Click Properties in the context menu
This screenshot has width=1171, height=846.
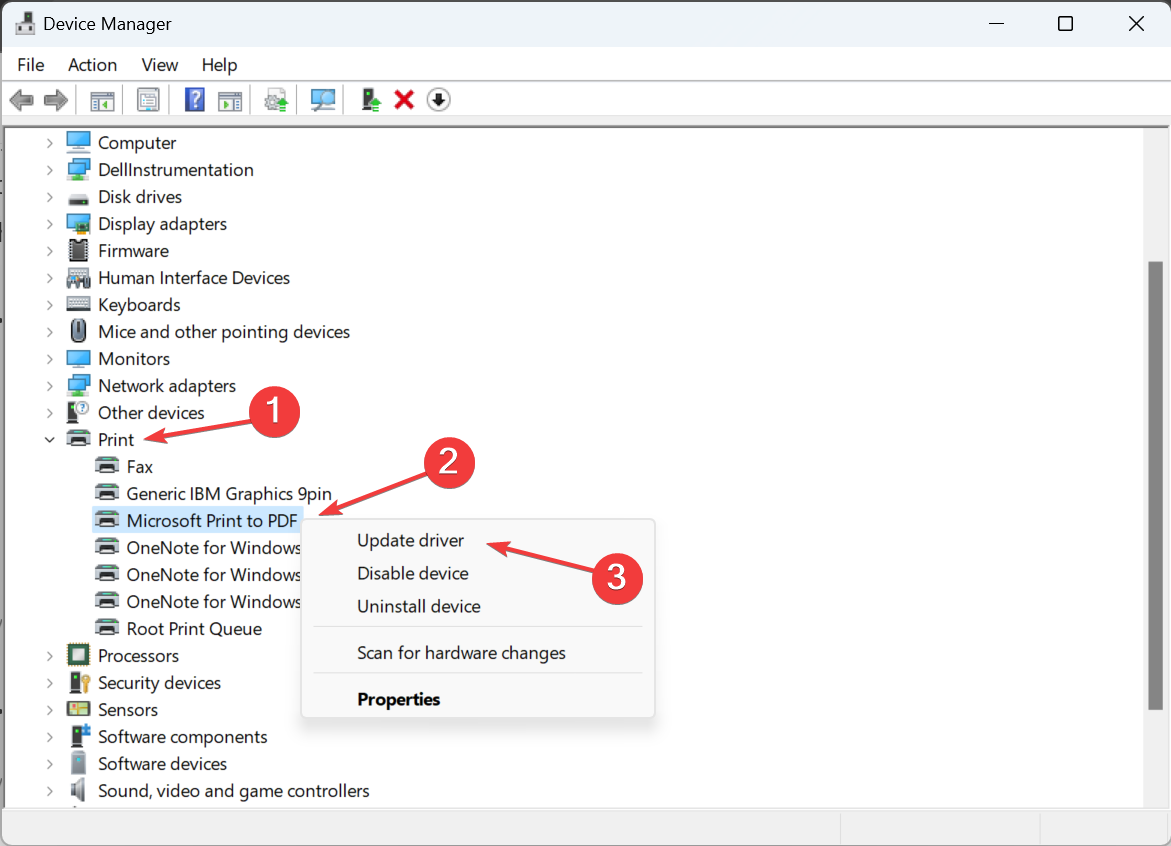(x=398, y=699)
